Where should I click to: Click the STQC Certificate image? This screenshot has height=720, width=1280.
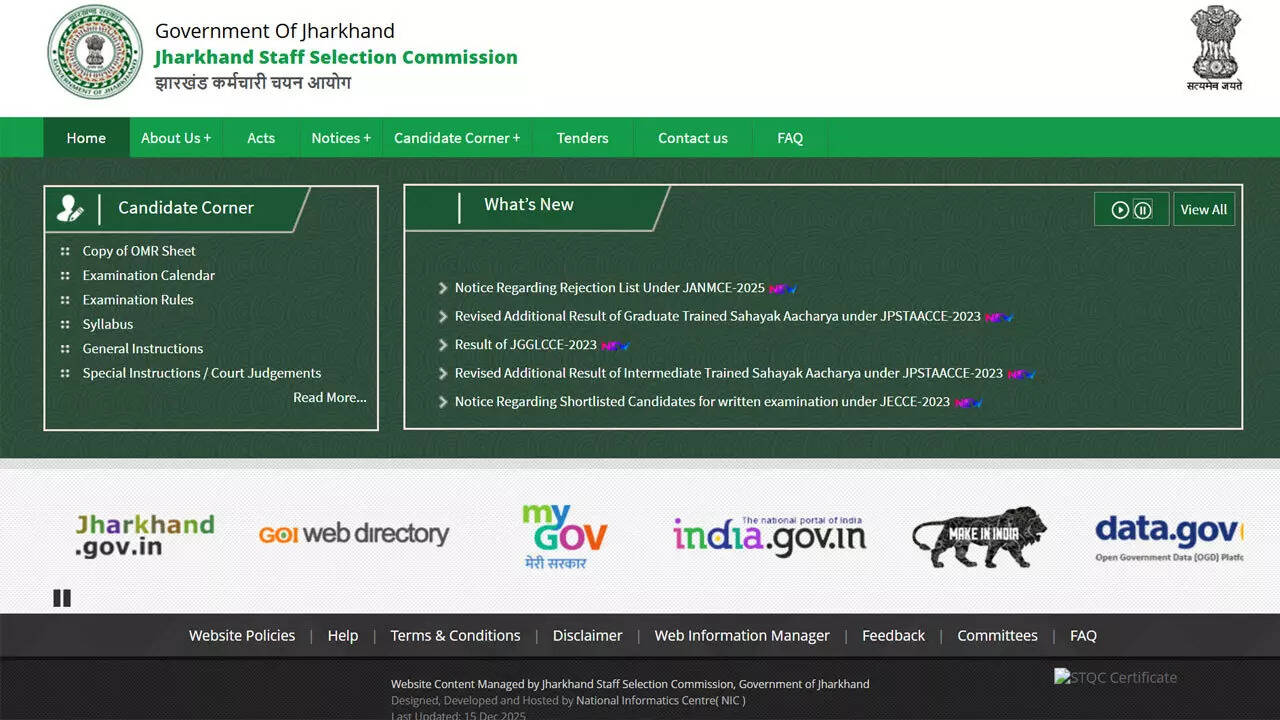(x=1116, y=678)
